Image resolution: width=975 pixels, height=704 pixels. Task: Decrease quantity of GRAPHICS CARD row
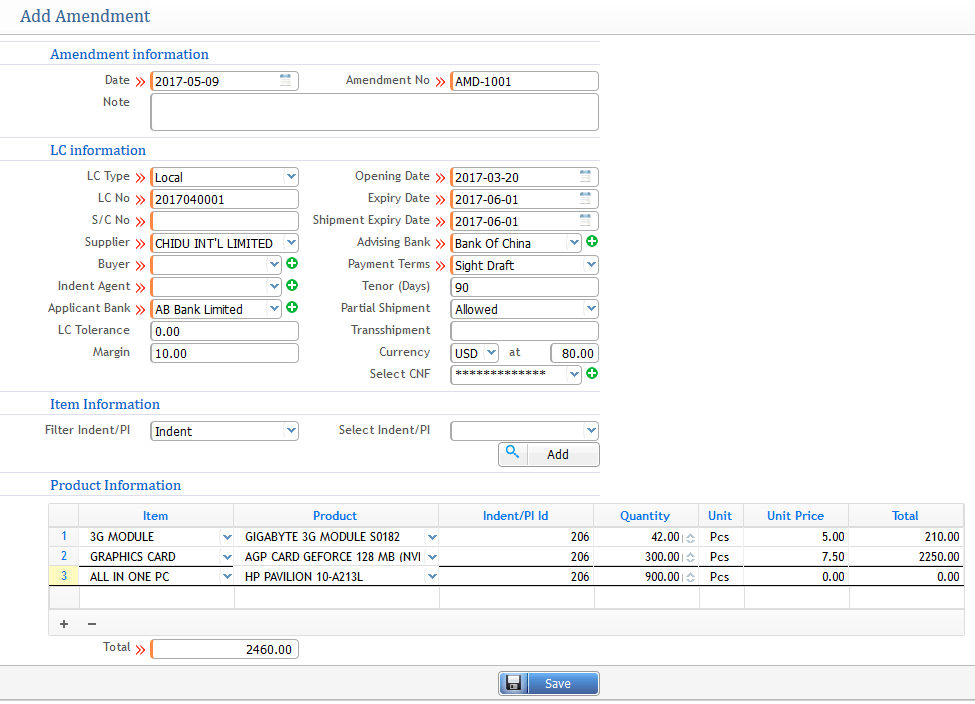tap(688, 560)
